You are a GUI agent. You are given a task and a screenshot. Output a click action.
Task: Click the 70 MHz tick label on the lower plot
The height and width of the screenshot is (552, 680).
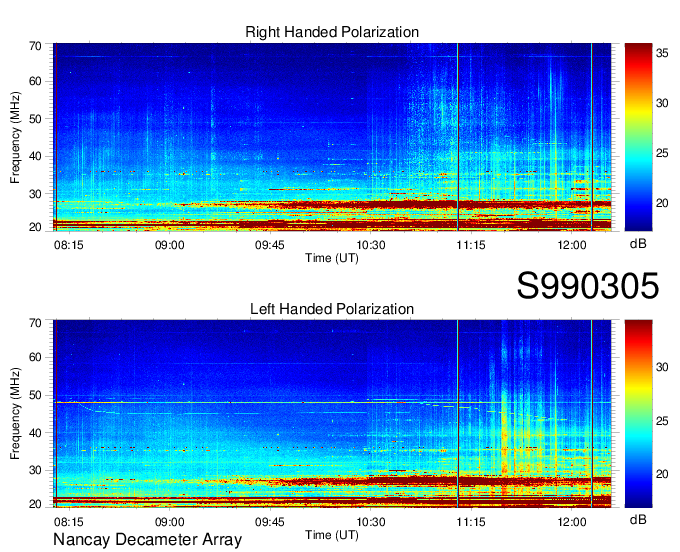(x=36, y=323)
